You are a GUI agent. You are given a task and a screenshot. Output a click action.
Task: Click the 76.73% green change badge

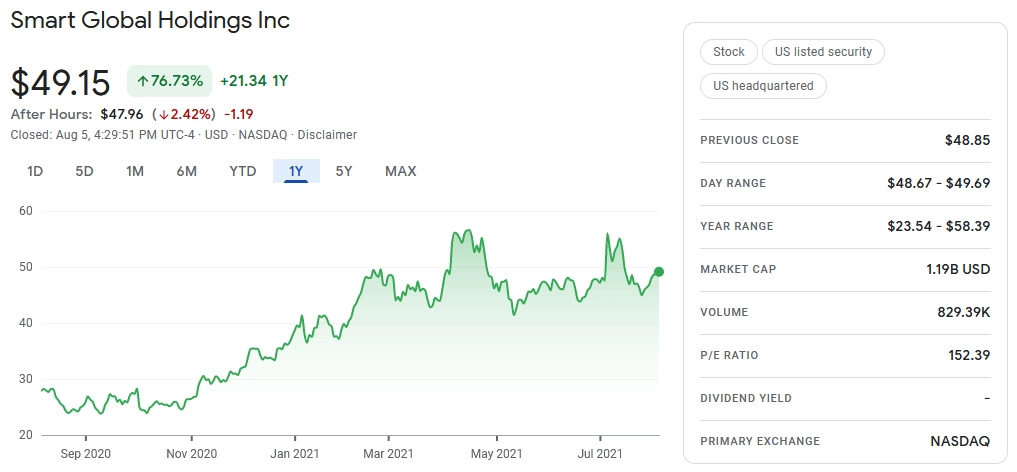tap(169, 81)
